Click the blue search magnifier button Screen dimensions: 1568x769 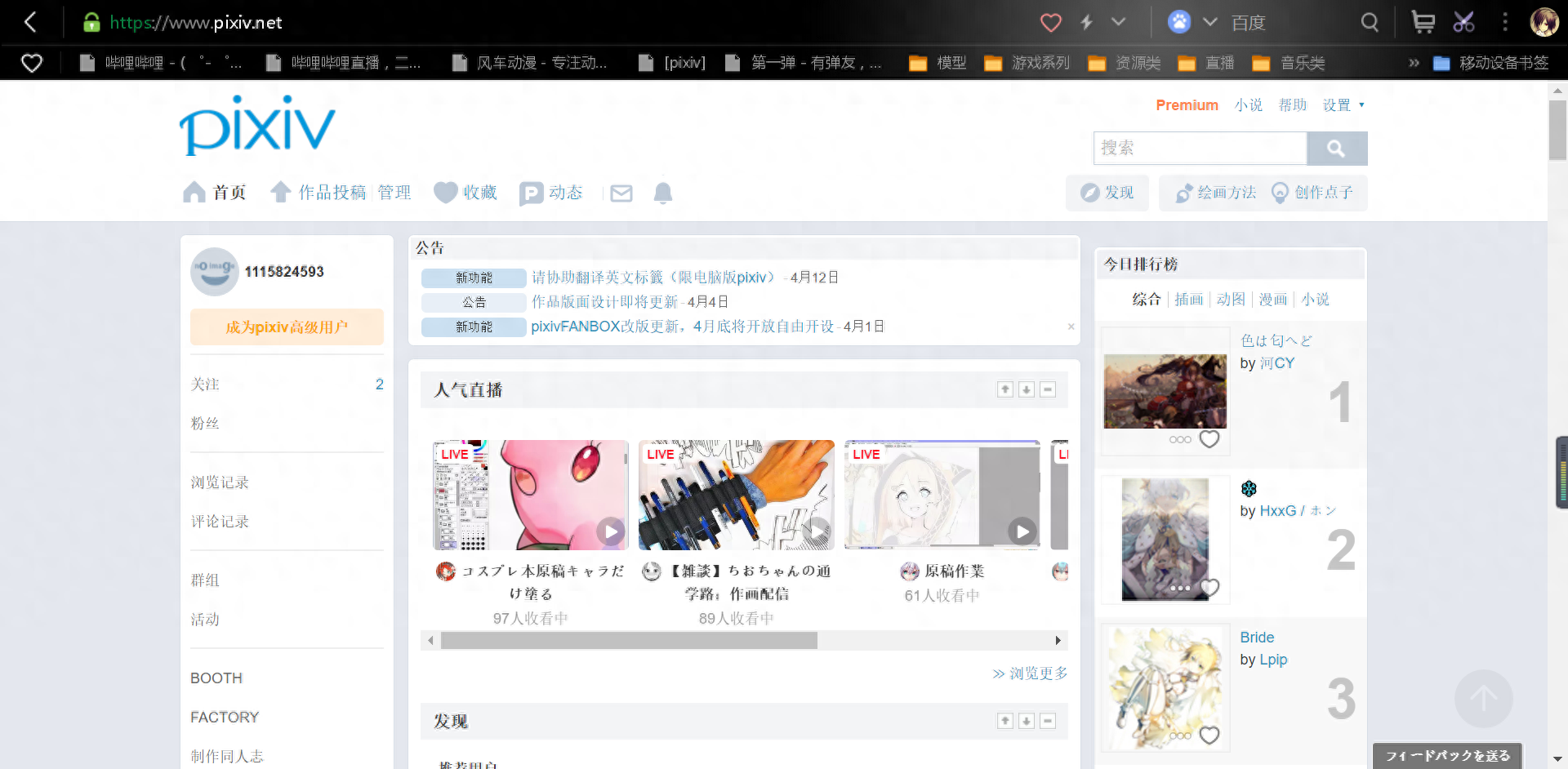click(x=1336, y=149)
